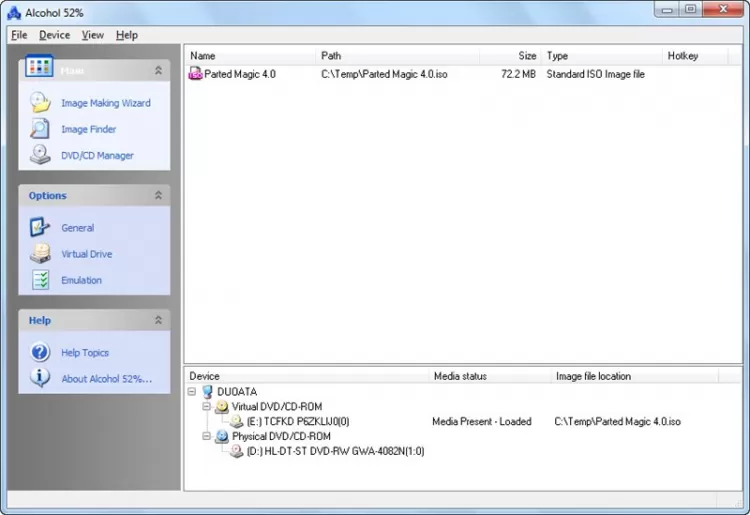Select the Physical DVD/CD-ROM tree item

[281, 436]
